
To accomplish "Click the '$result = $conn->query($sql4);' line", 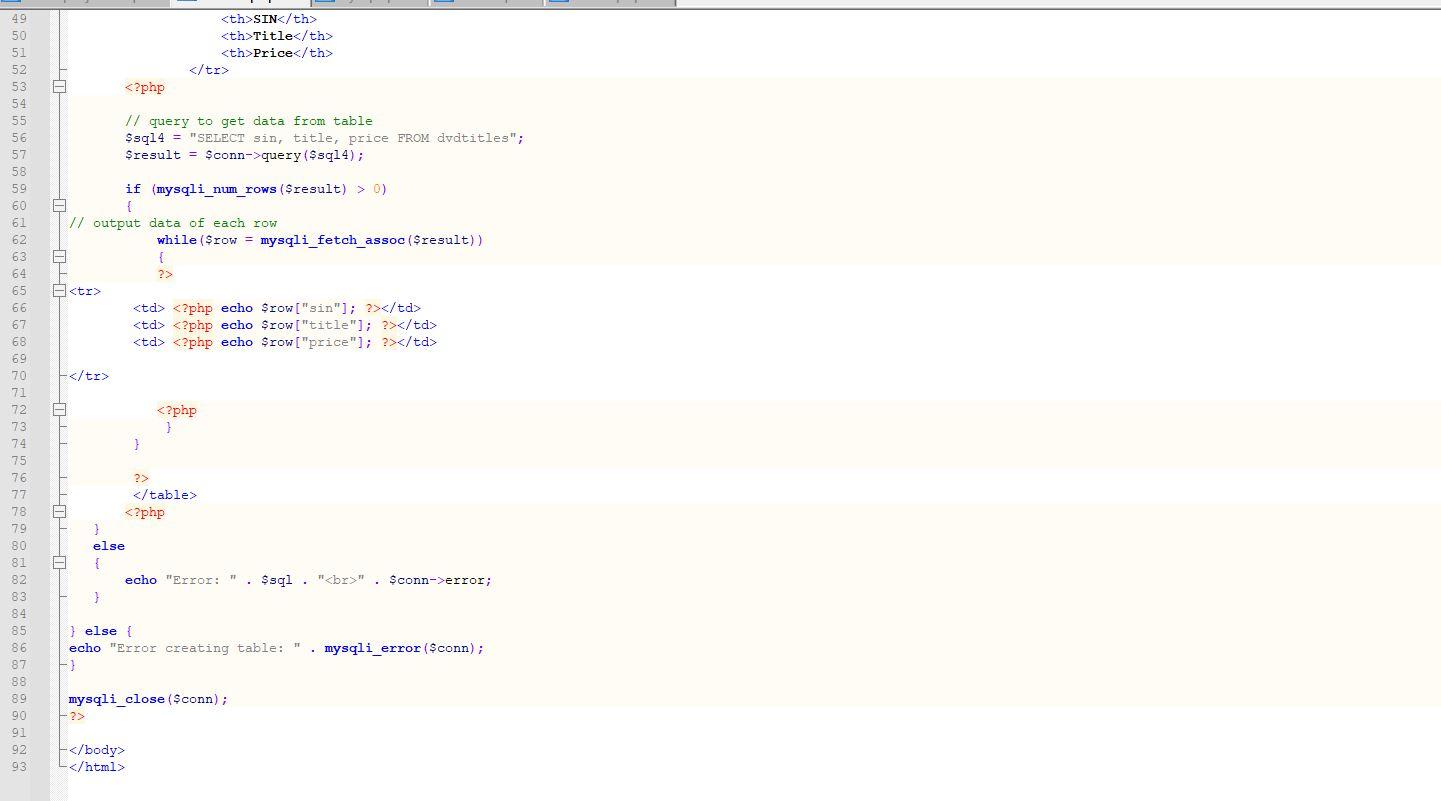I will (245, 155).
